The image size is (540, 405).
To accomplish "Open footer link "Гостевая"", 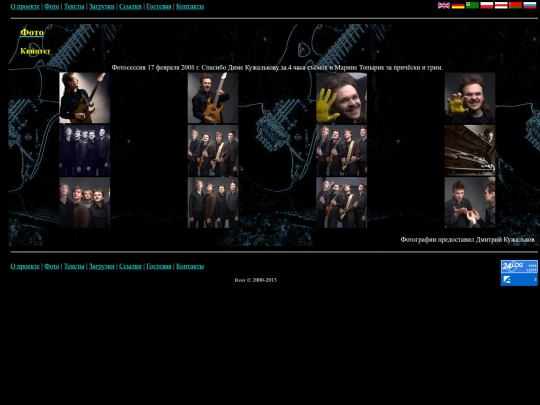I will 159,266.
